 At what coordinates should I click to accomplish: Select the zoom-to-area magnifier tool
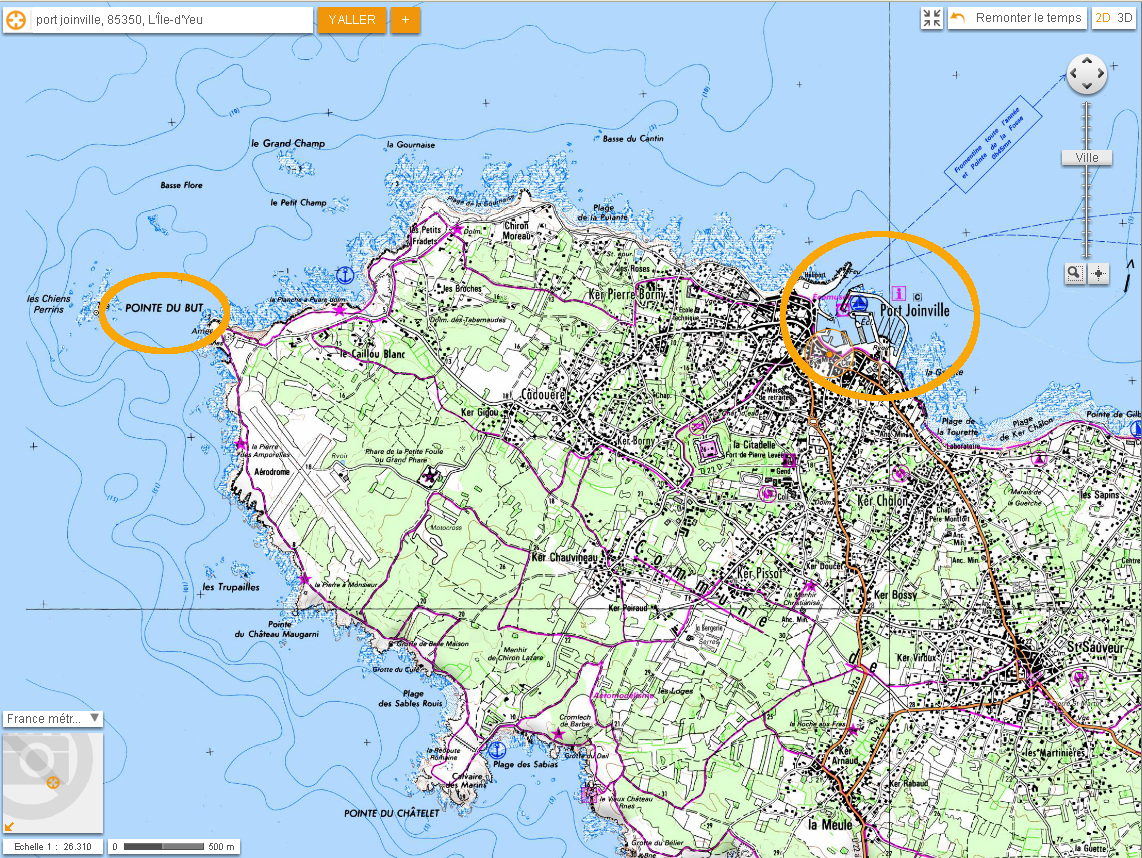pos(1074,273)
